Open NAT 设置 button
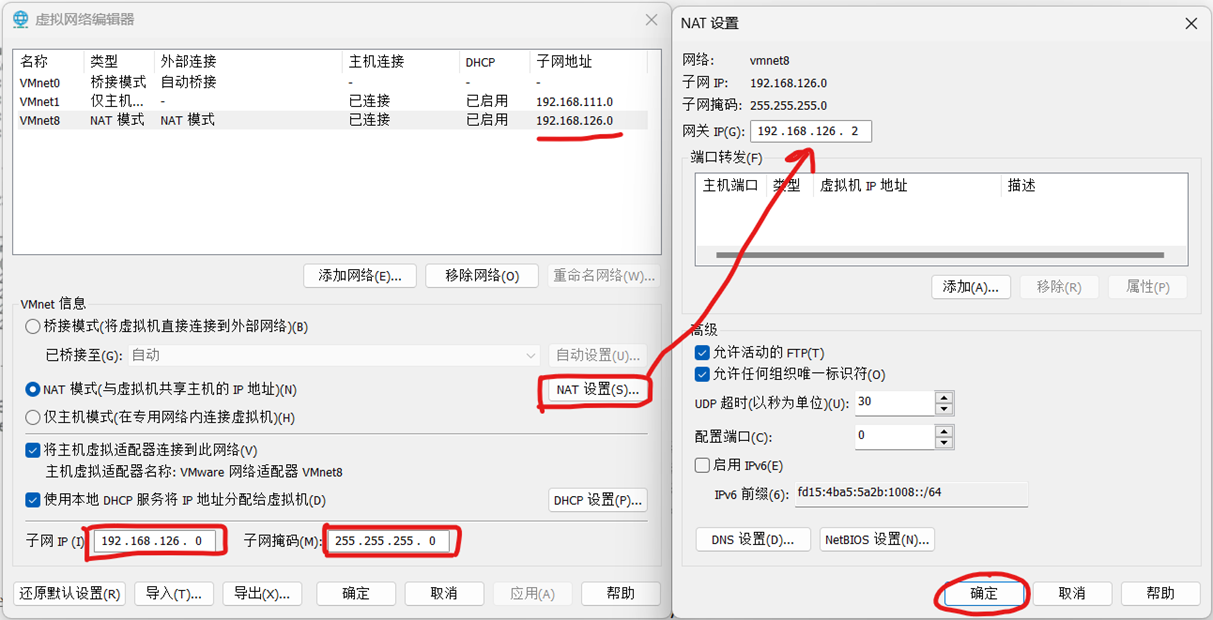The height and width of the screenshot is (620, 1213). [x=596, y=389]
